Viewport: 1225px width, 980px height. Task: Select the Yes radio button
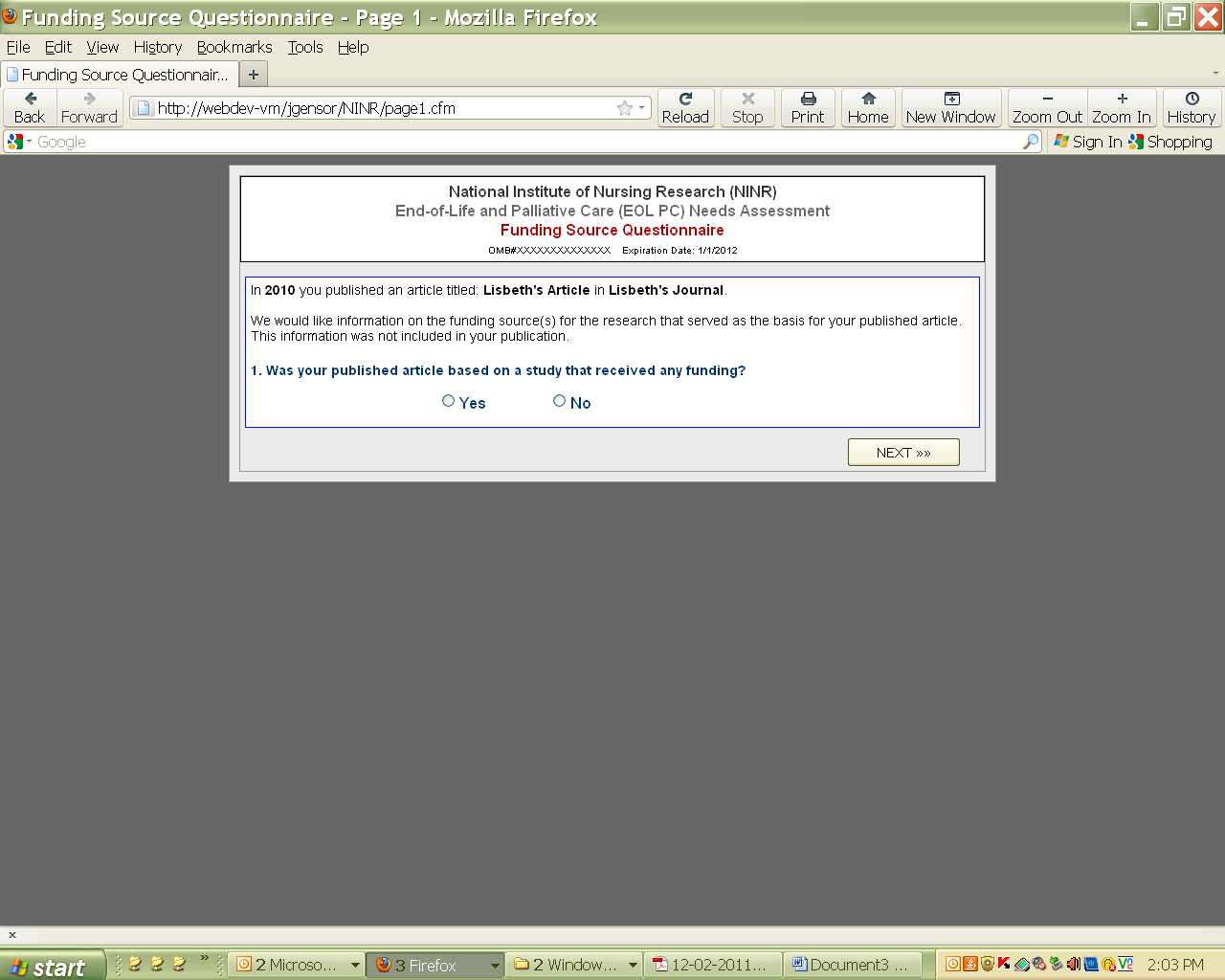pyautogui.click(x=448, y=401)
